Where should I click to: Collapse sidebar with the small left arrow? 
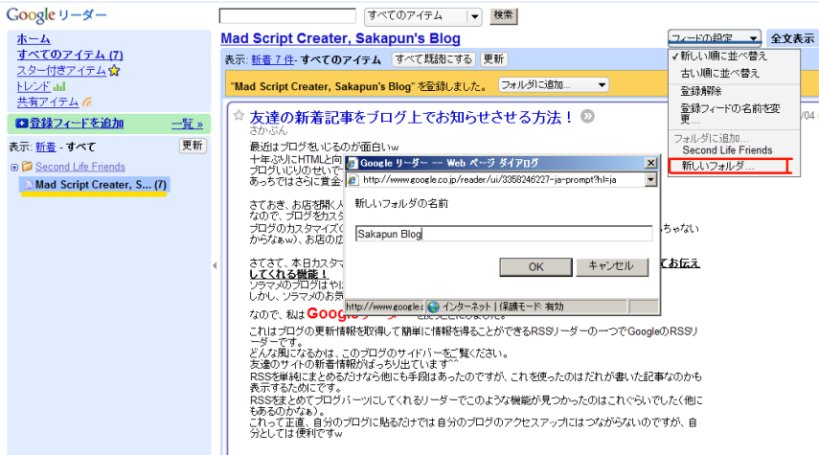pyautogui.click(x=215, y=265)
